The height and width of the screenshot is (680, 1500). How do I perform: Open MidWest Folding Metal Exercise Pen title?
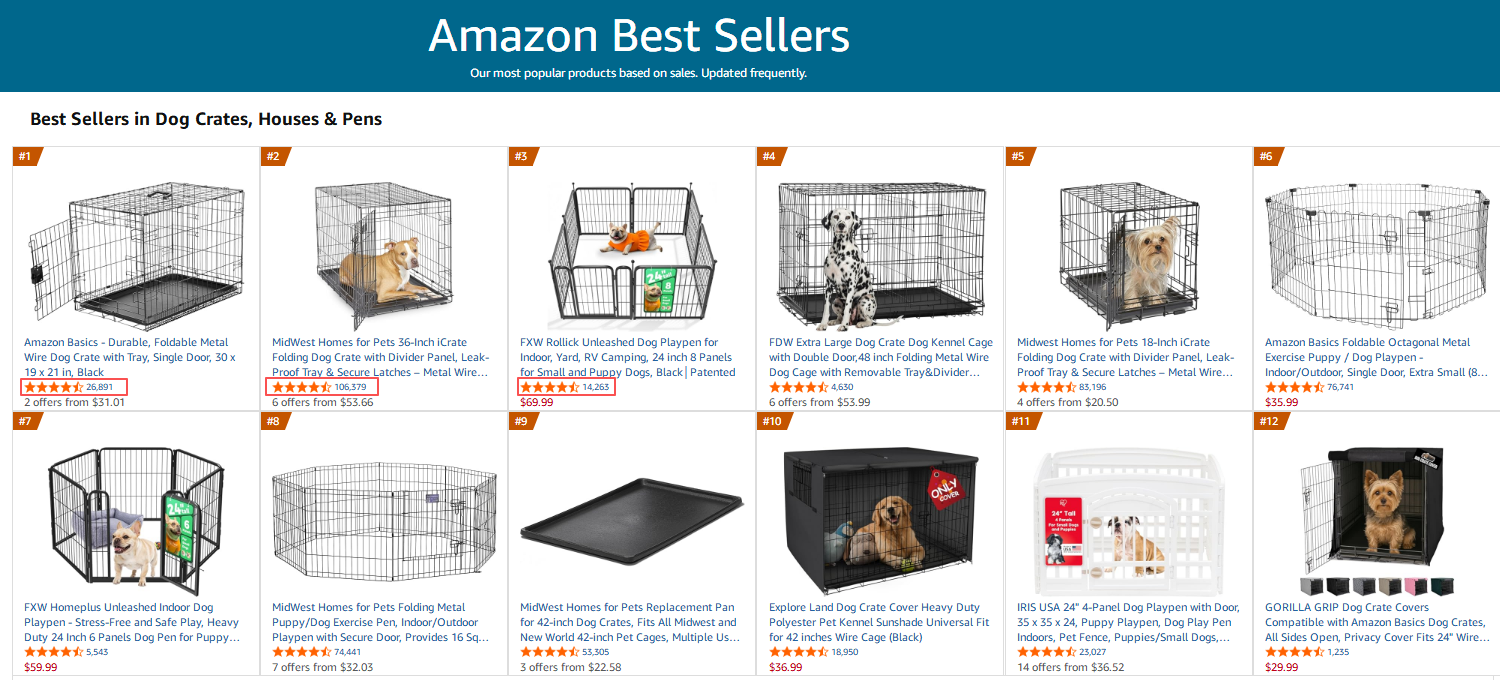(380, 622)
